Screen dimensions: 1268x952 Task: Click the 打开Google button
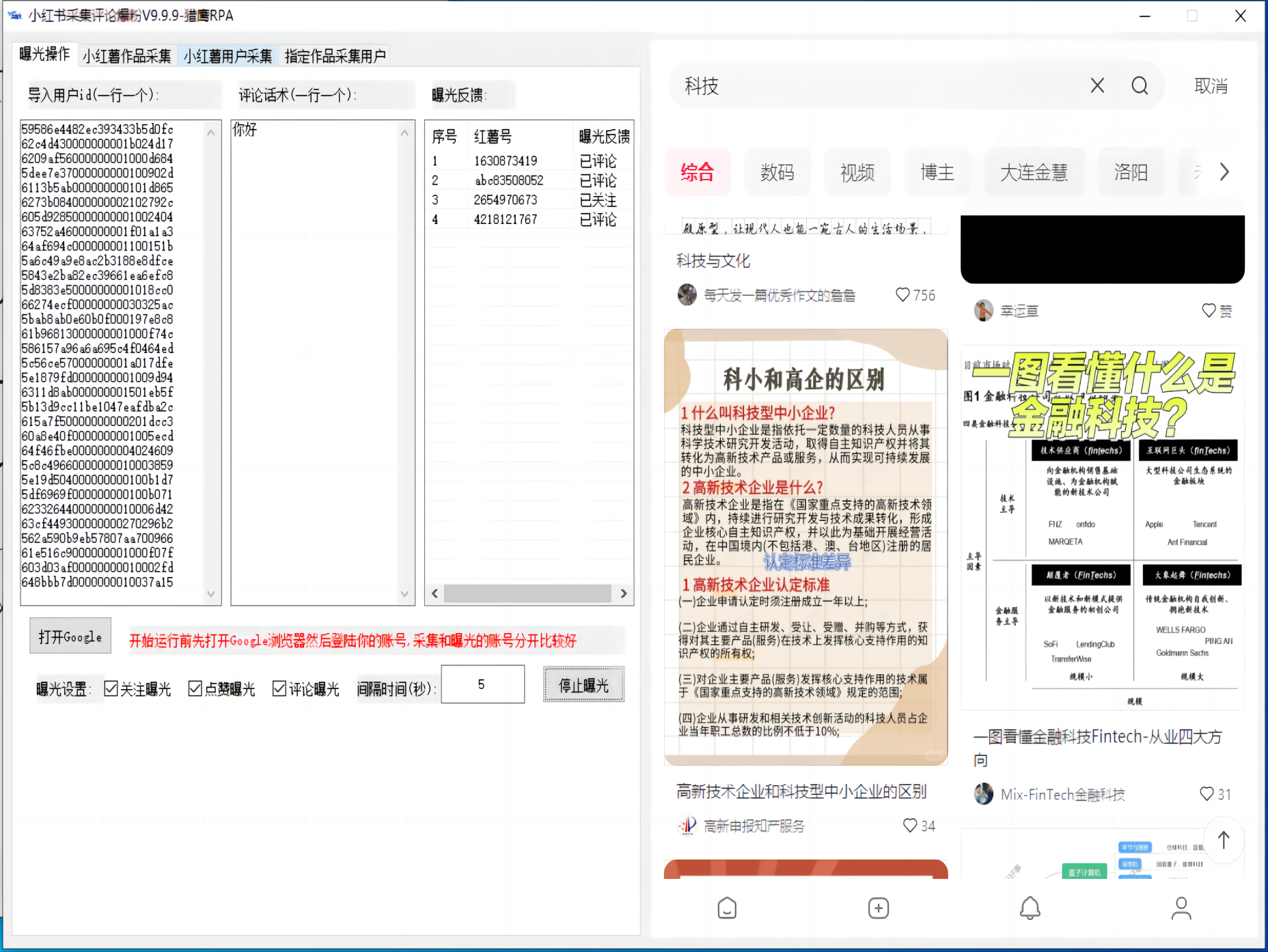(70, 636)
